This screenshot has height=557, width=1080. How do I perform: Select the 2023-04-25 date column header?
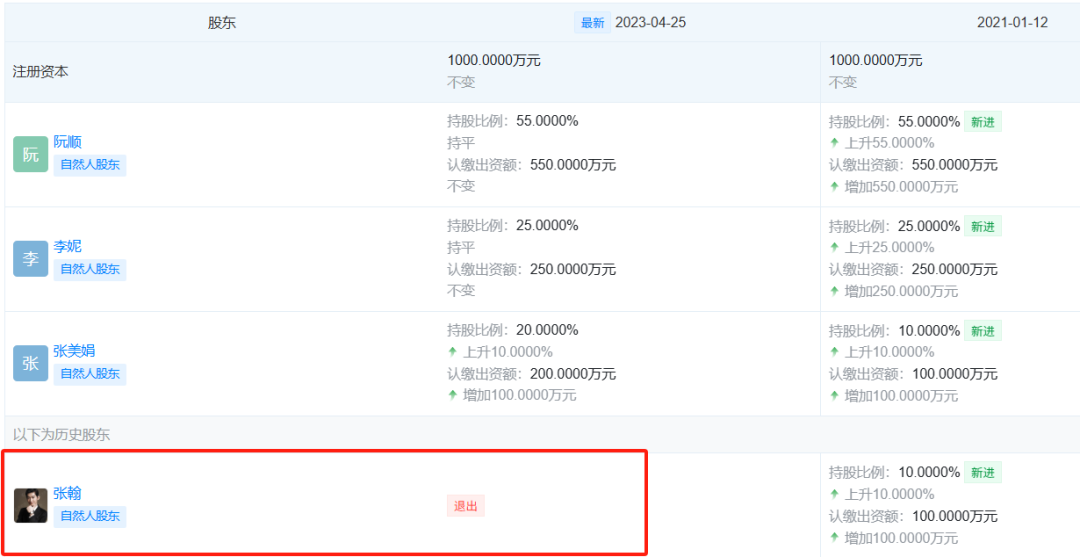(650, 22)
